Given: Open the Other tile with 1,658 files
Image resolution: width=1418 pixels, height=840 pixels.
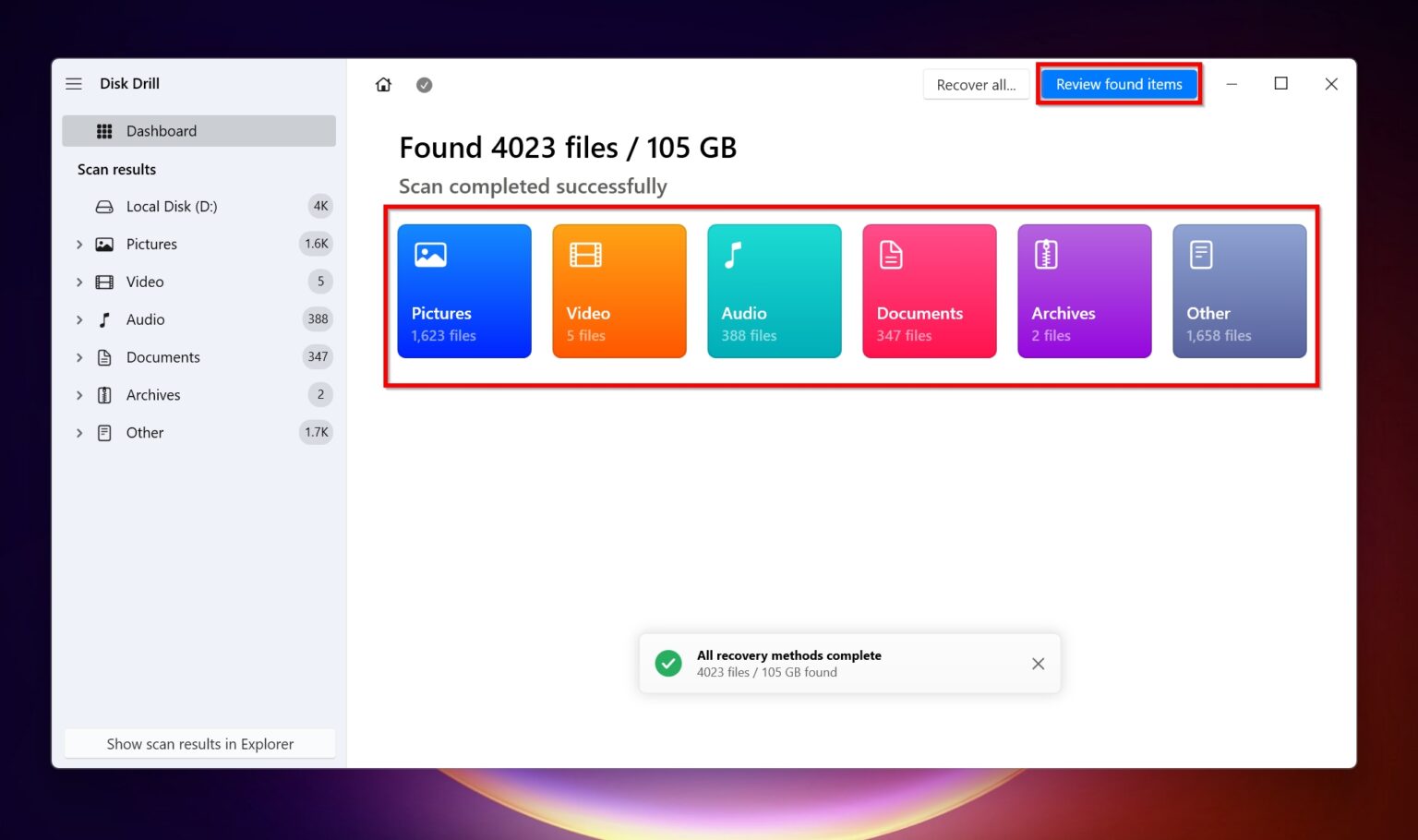Looking at the screenshot, I should tap(1239, 291).
